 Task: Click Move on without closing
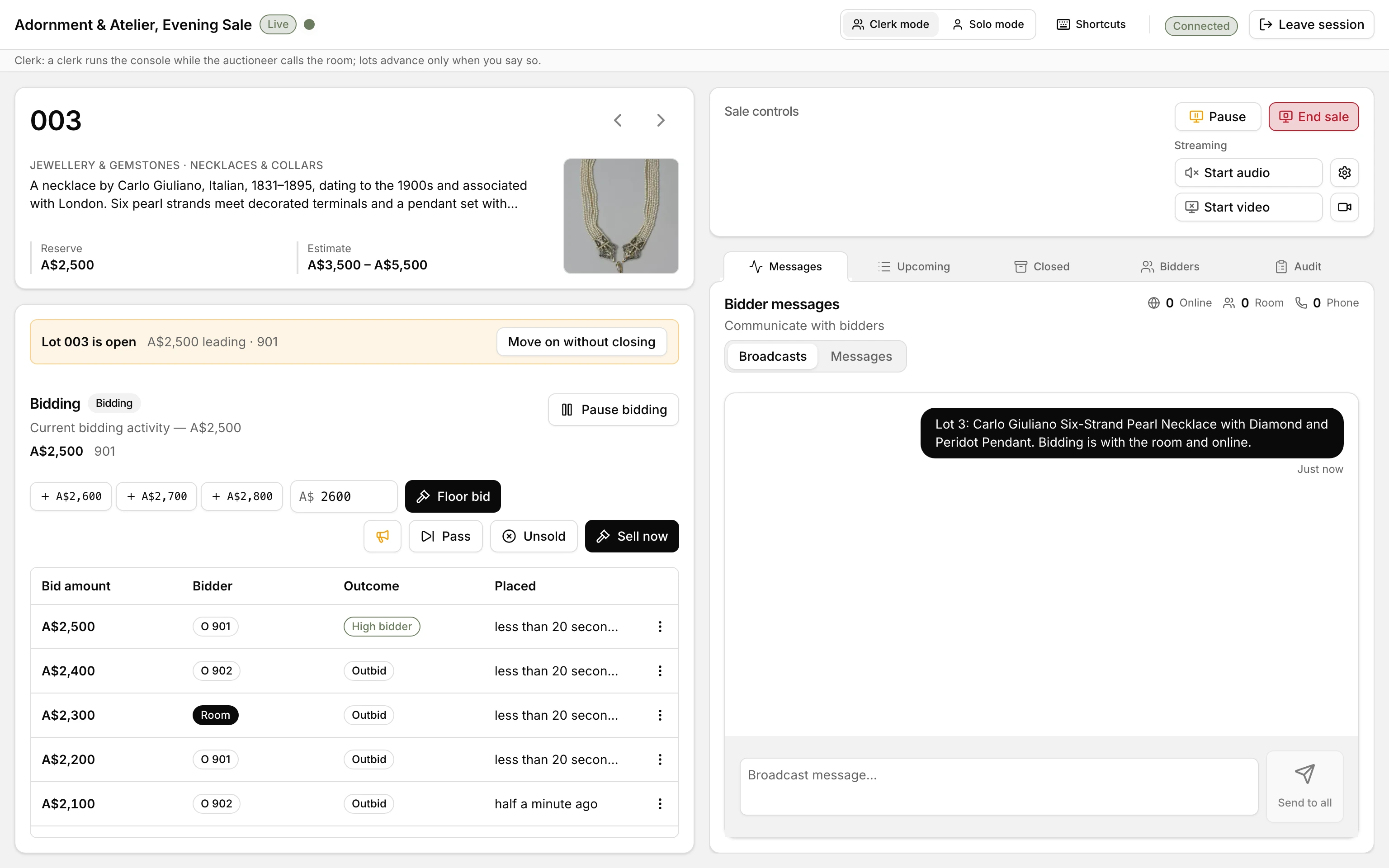tap(581, 342)
